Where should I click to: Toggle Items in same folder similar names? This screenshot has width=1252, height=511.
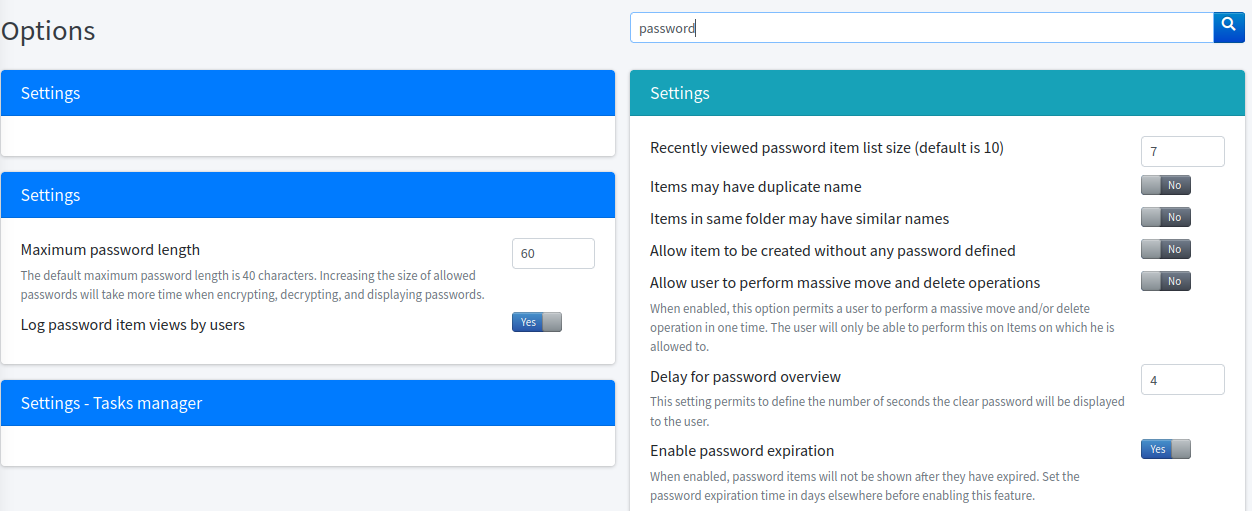coord(1166,217)
